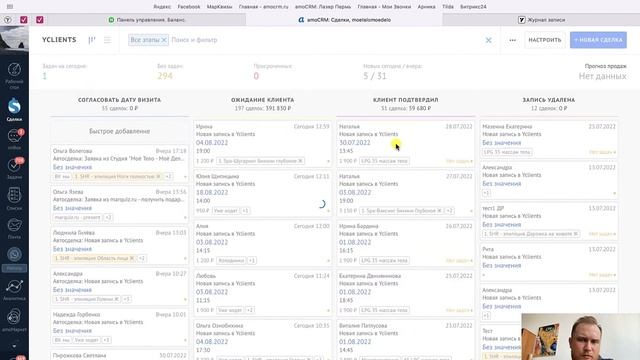Click the НАСТРОИТЬ button
Screen dimensions: 640x360
click(x=544, y=40)
